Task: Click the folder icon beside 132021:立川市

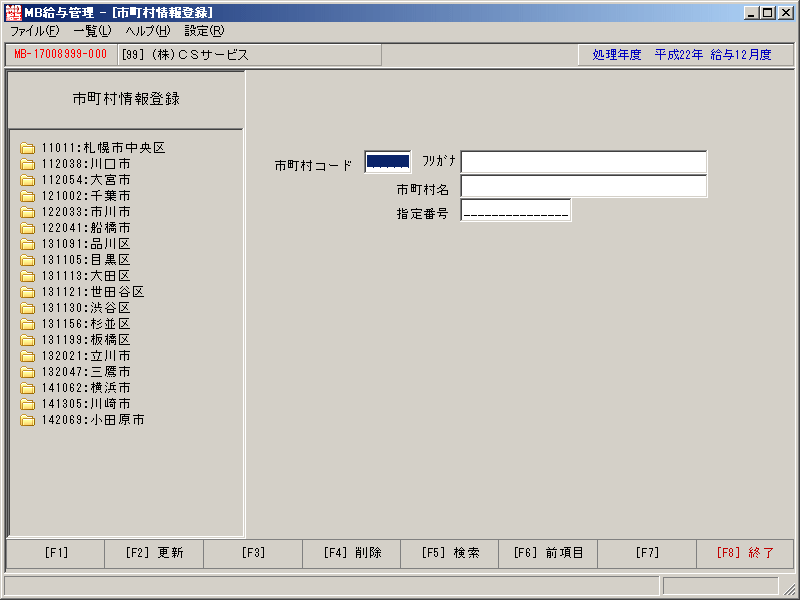Action: [28, 356]
